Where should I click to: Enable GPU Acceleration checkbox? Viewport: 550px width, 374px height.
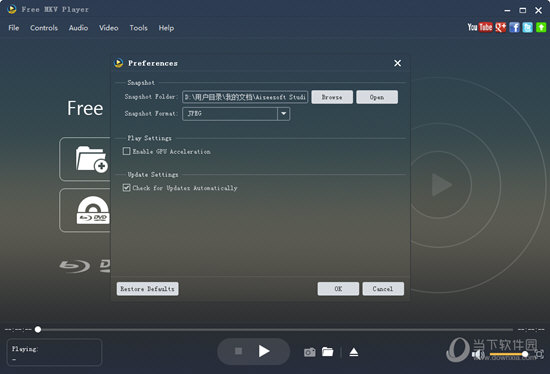127,151
